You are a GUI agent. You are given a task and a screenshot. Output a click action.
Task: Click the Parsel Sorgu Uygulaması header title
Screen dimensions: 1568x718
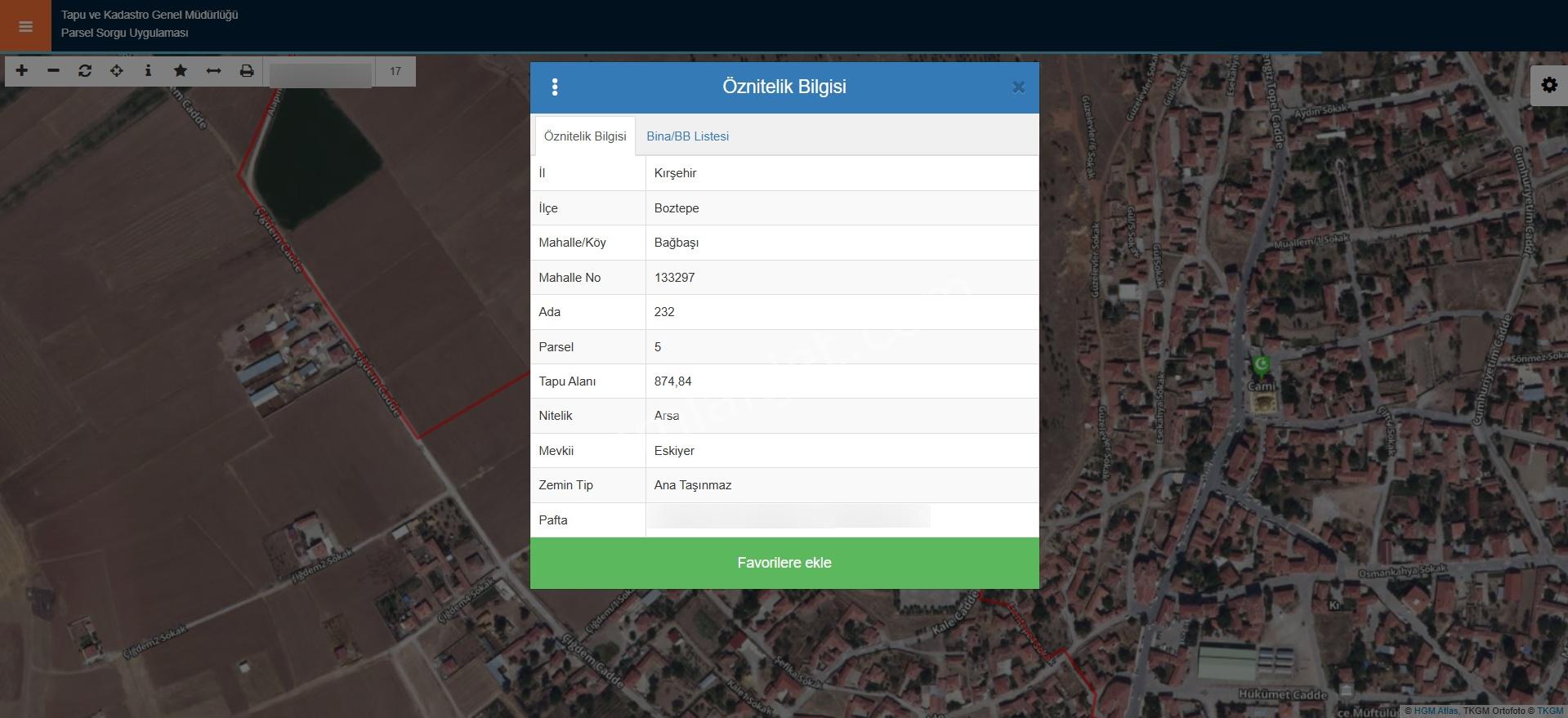125,33
